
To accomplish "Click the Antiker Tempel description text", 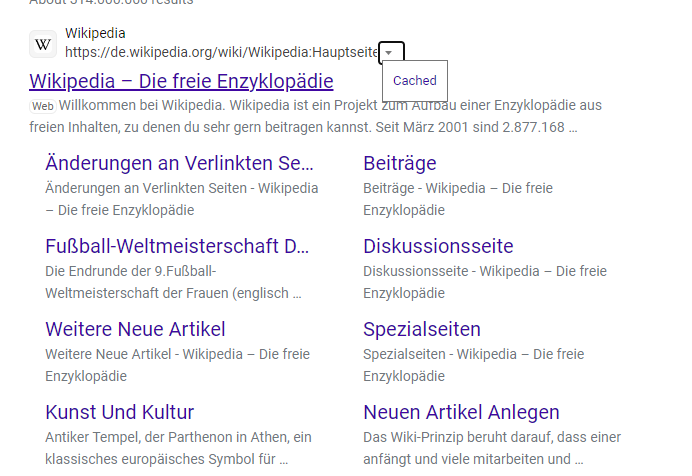I will point(178,448).
